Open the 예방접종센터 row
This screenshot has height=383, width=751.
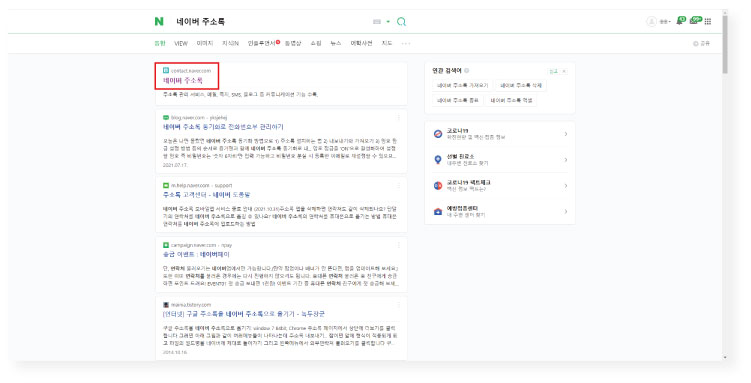500,212
